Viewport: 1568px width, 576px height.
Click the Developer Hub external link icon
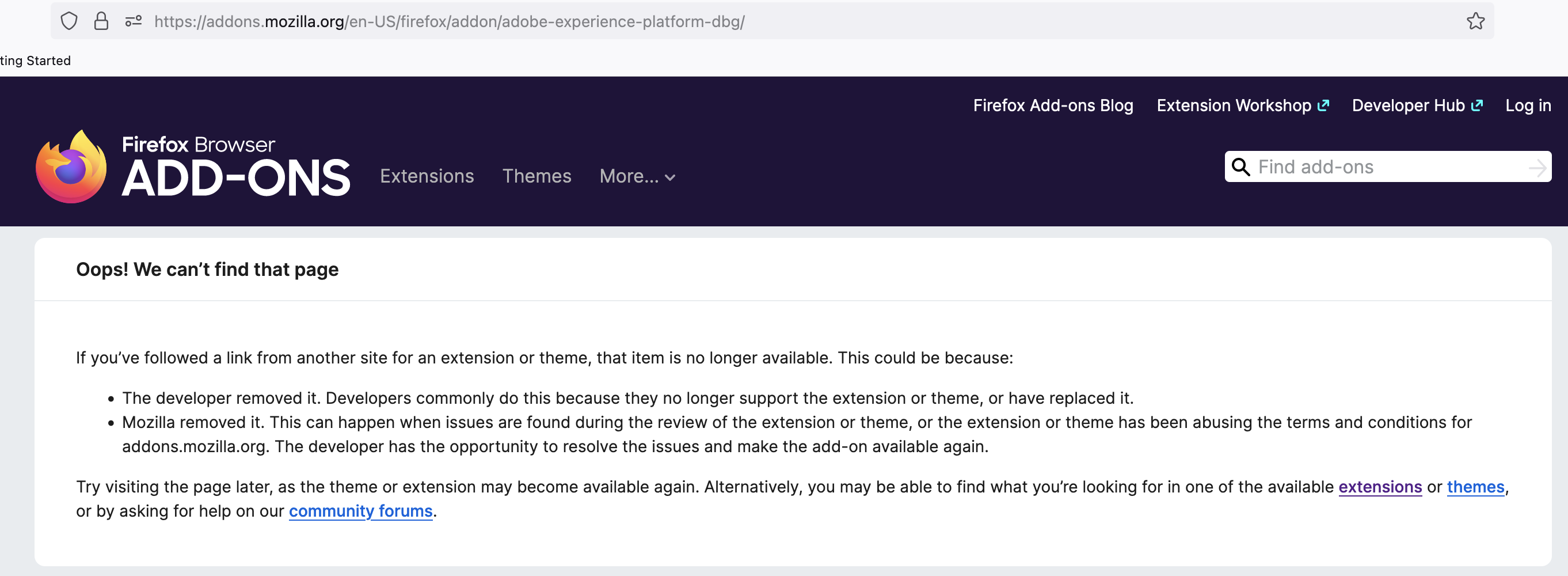pos(1476,105)
